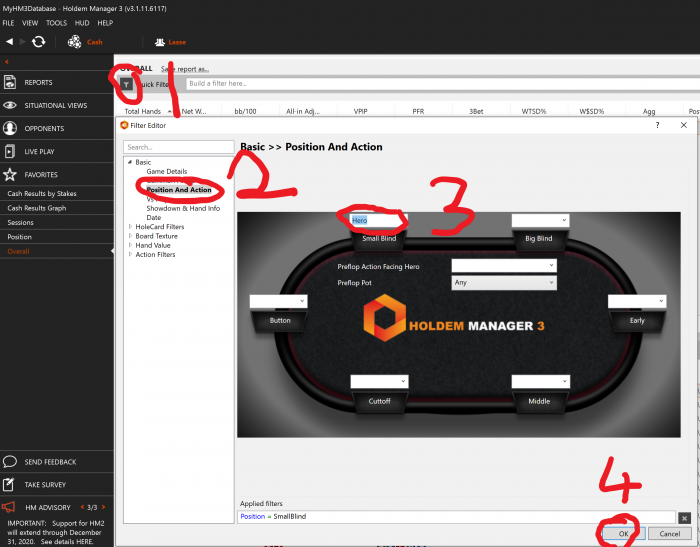Open the Middle seat dropdown

(540, 381)
